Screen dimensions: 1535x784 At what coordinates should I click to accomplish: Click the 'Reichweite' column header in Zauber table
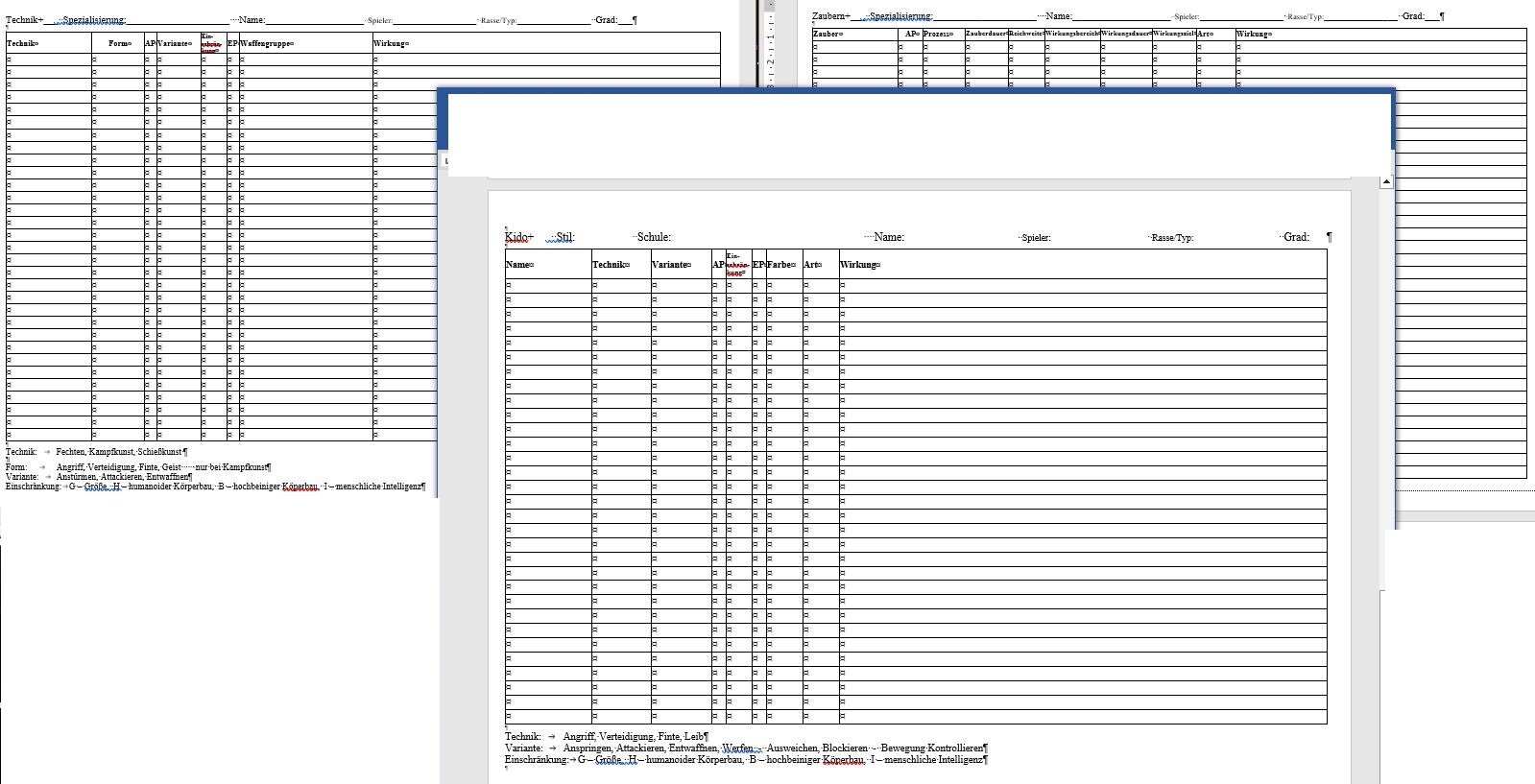1025,34
